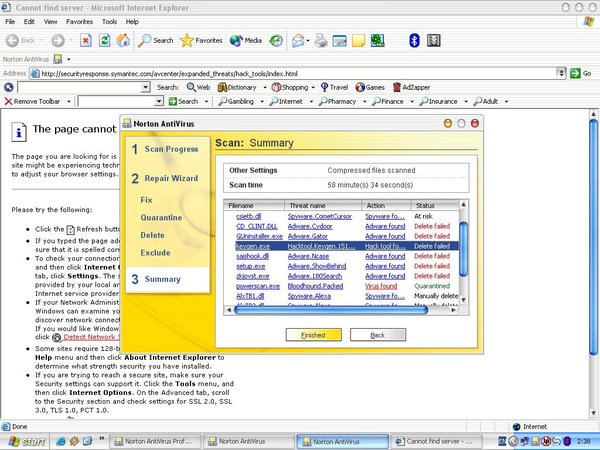
Task: Open the Media globe button
Action: point(246,40)
